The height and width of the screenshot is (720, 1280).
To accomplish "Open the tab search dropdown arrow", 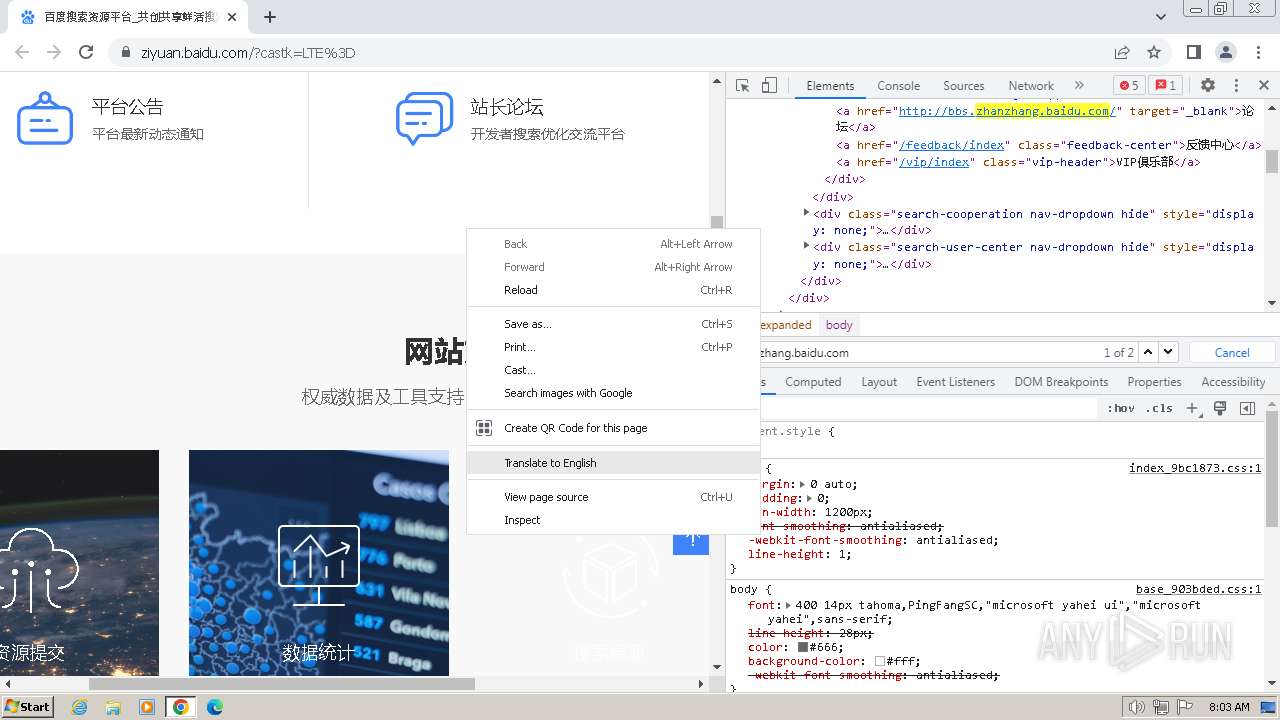I will (x=1161, y=17).
